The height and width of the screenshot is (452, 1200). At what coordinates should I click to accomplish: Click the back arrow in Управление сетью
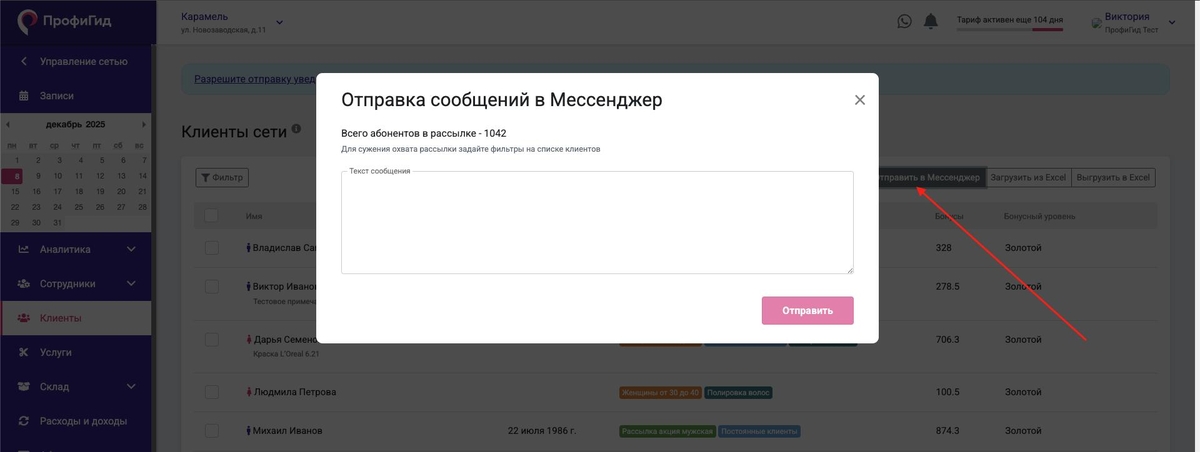24,62
